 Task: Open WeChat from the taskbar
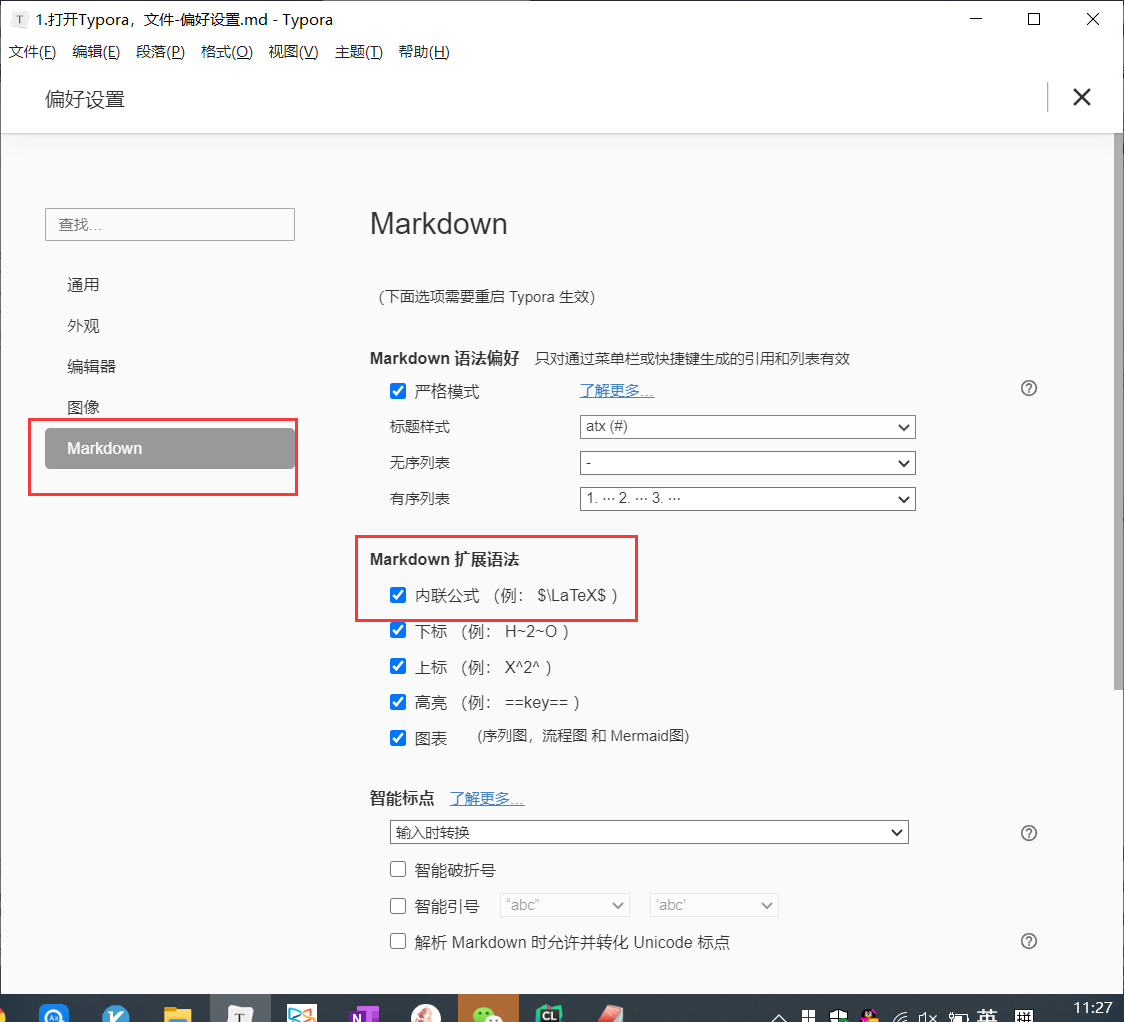(488, 1011)
